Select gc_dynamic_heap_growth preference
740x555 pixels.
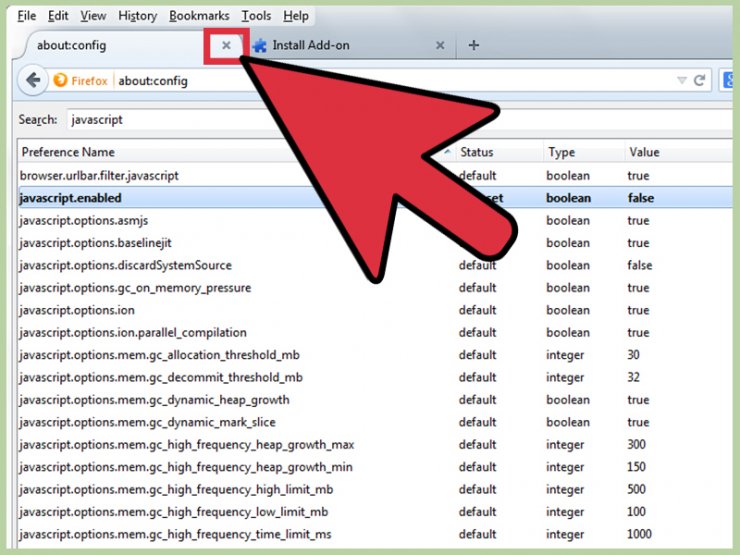point(375,400)
